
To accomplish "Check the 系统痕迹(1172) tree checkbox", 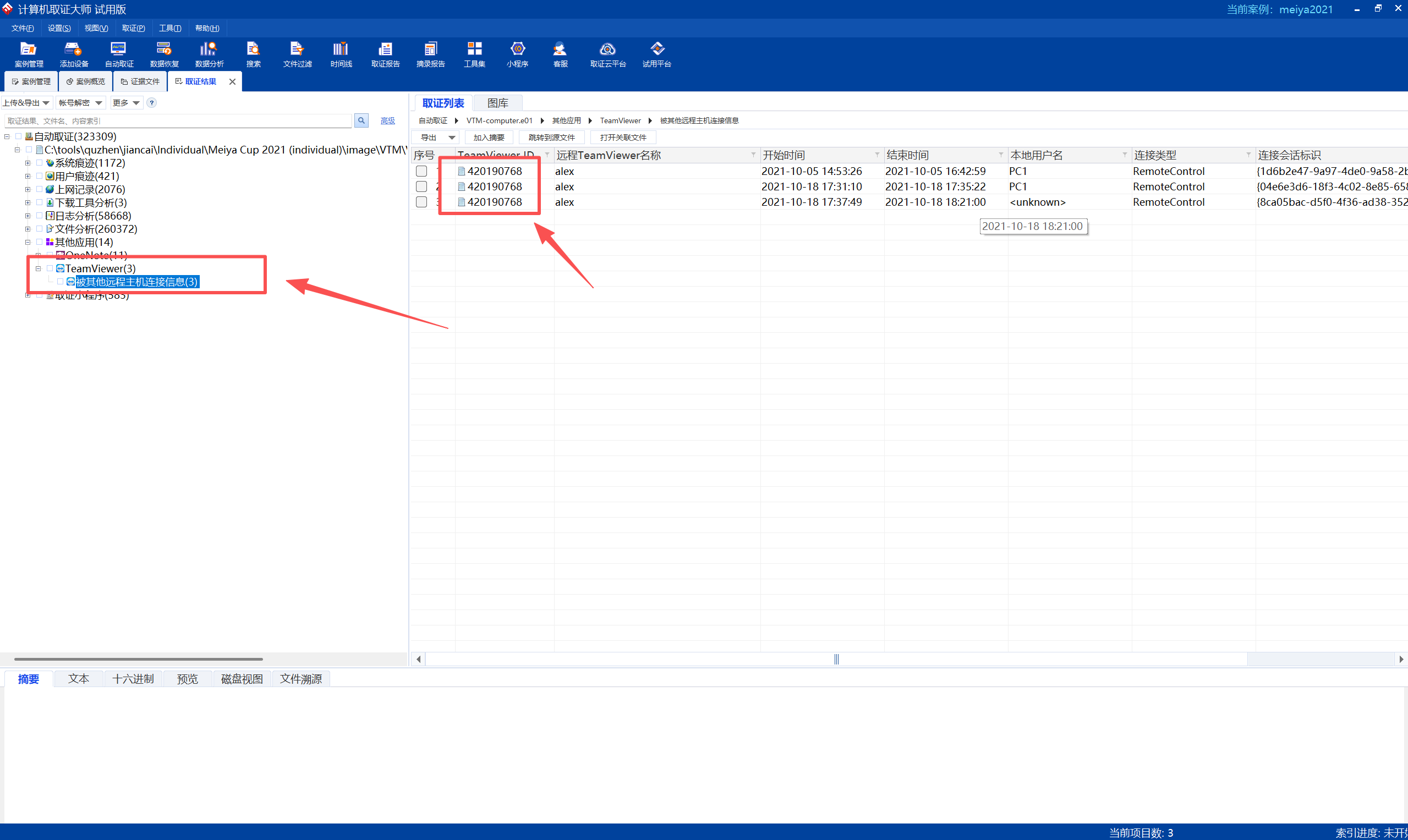I will point(39,163).
